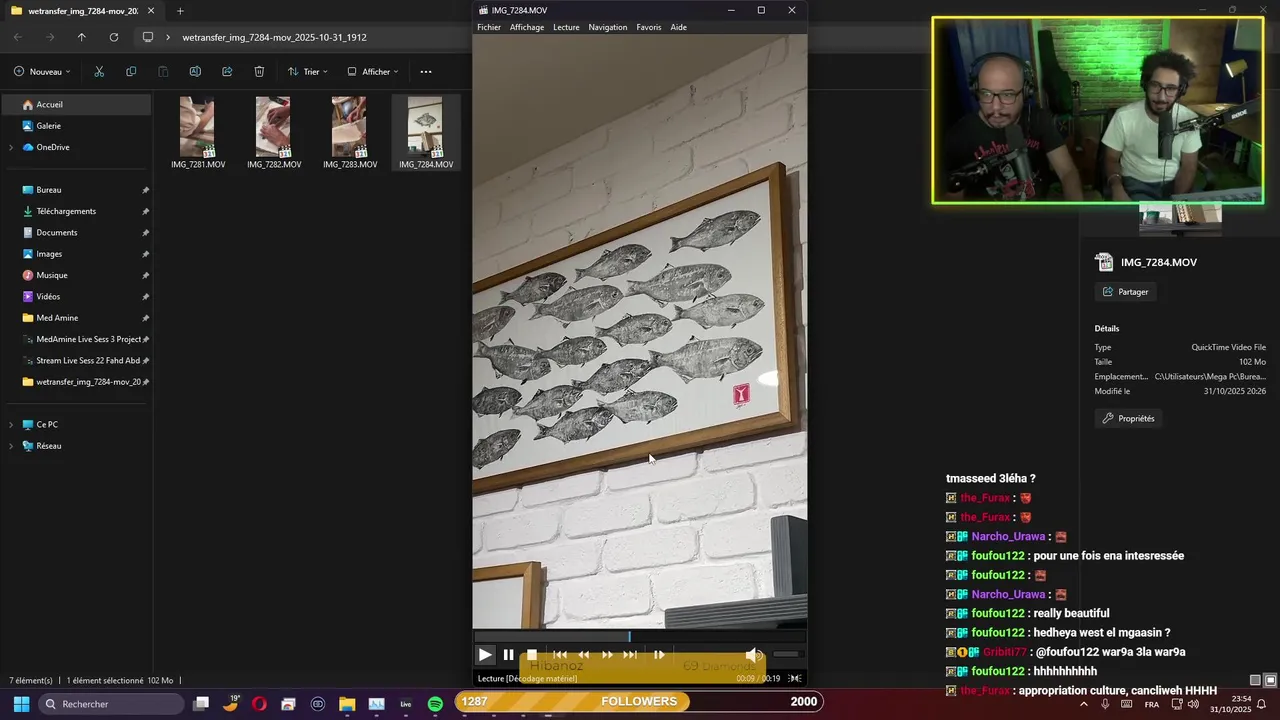The height and width of the screenshot is (720, 1280).
Task: Click the Share icon in Explorer toolbar
Action: click(227, 72)
